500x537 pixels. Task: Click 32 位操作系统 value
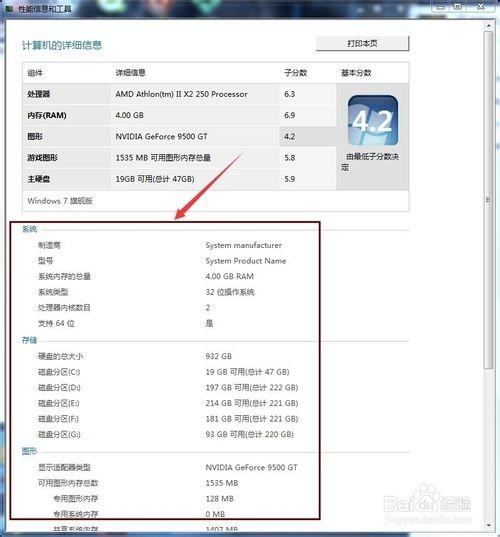click(x=230, y=292)
